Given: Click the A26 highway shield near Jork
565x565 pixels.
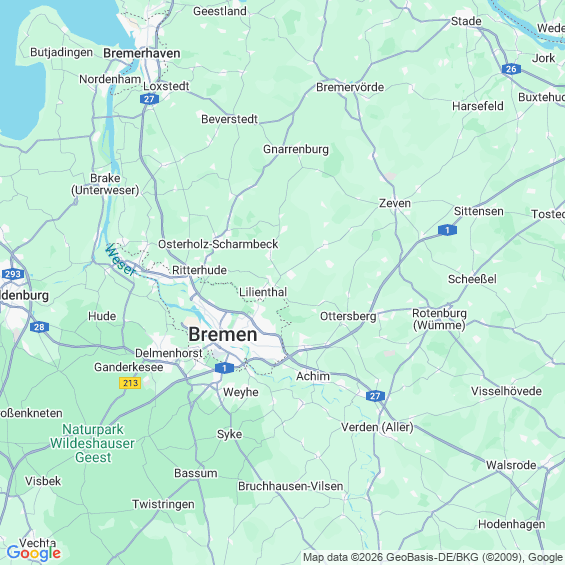Looking at the screenshot, I should [511, 69].
